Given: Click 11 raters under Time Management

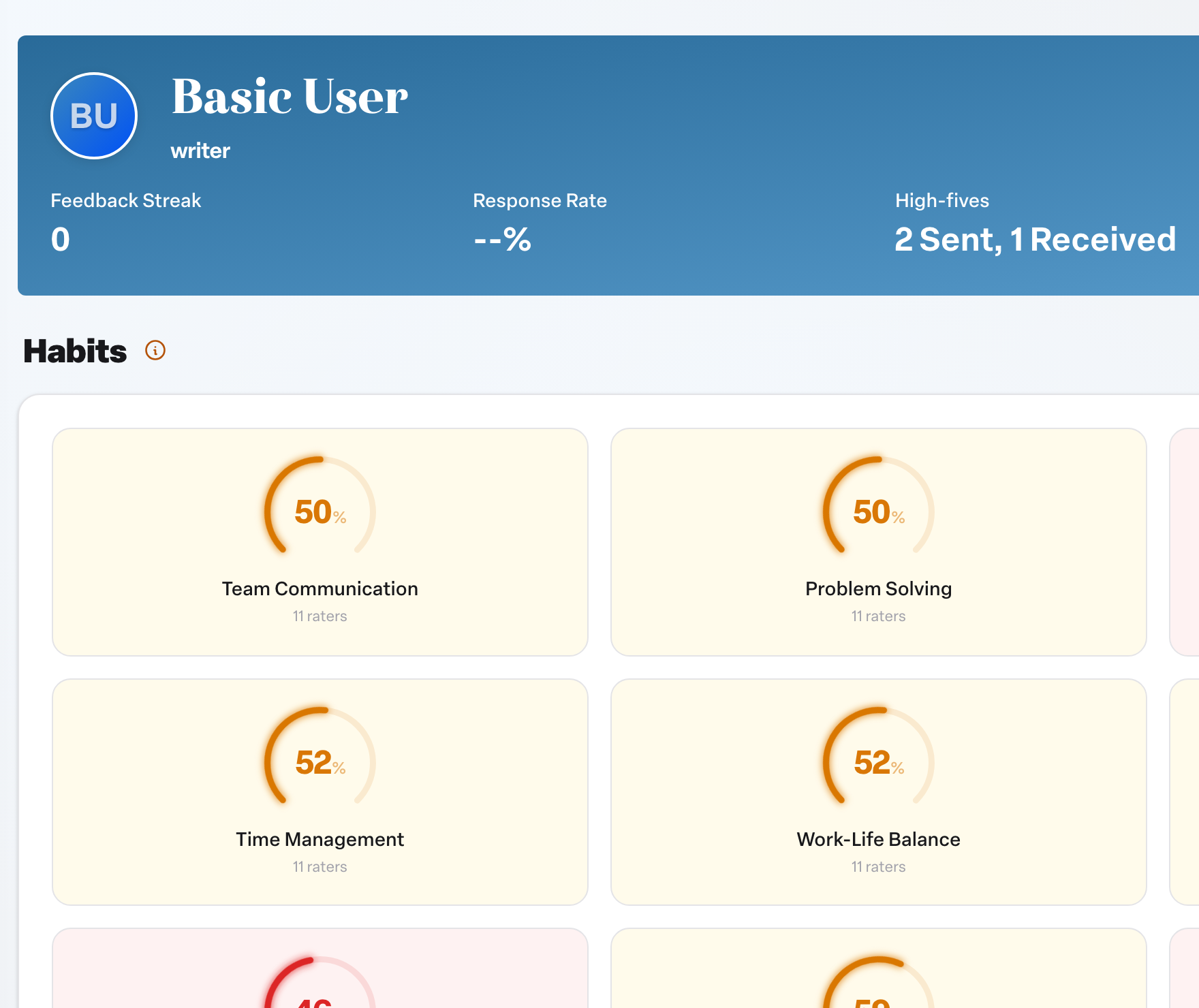Looking at the screenshot, I should (320, 867).
